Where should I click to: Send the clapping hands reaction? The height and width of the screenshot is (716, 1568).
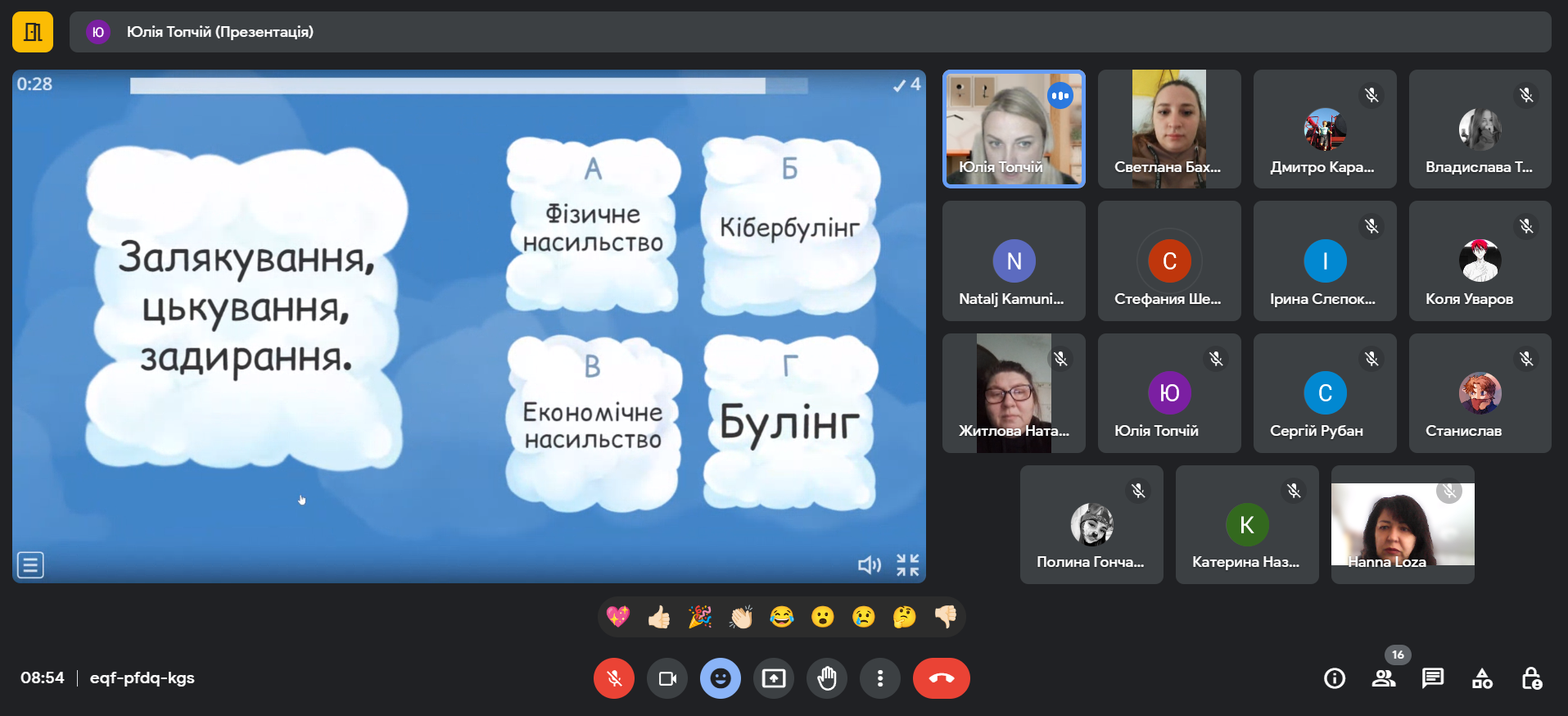coord(741,617)
